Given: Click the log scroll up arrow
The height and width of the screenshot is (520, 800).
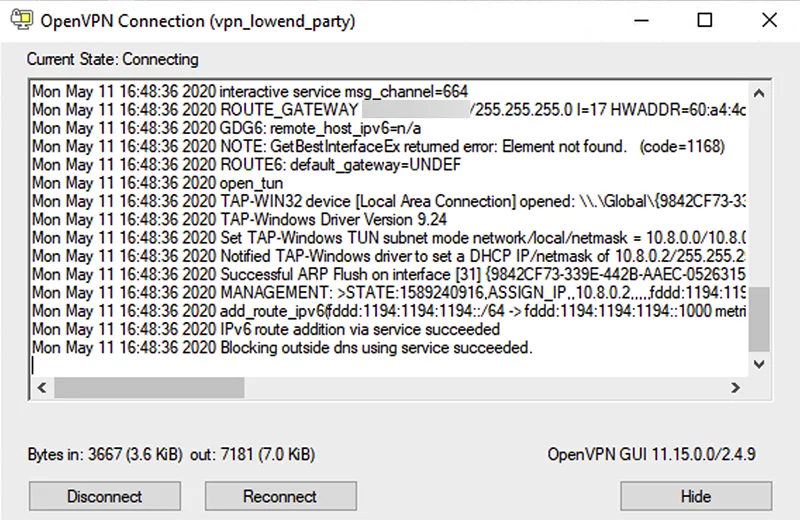Looking at the screenshot, I should (759, 93).
